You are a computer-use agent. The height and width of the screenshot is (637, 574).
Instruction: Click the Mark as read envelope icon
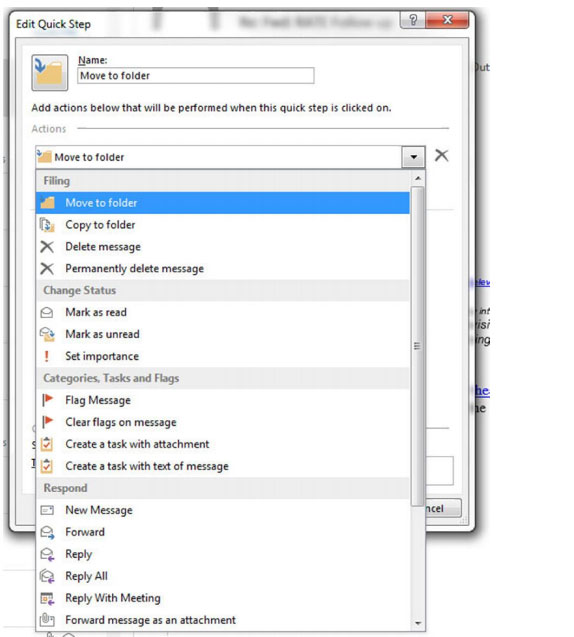point(47,312)
